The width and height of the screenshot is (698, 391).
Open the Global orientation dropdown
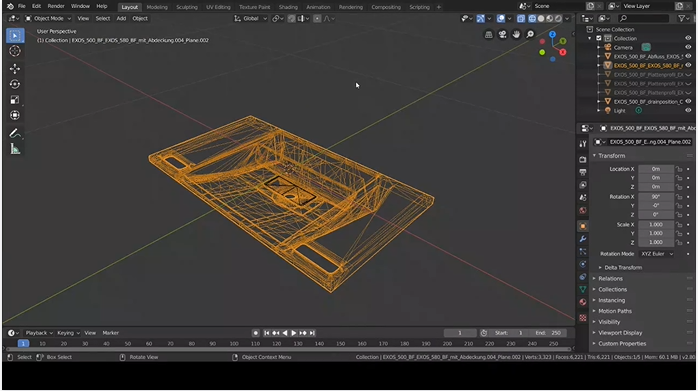251,19
